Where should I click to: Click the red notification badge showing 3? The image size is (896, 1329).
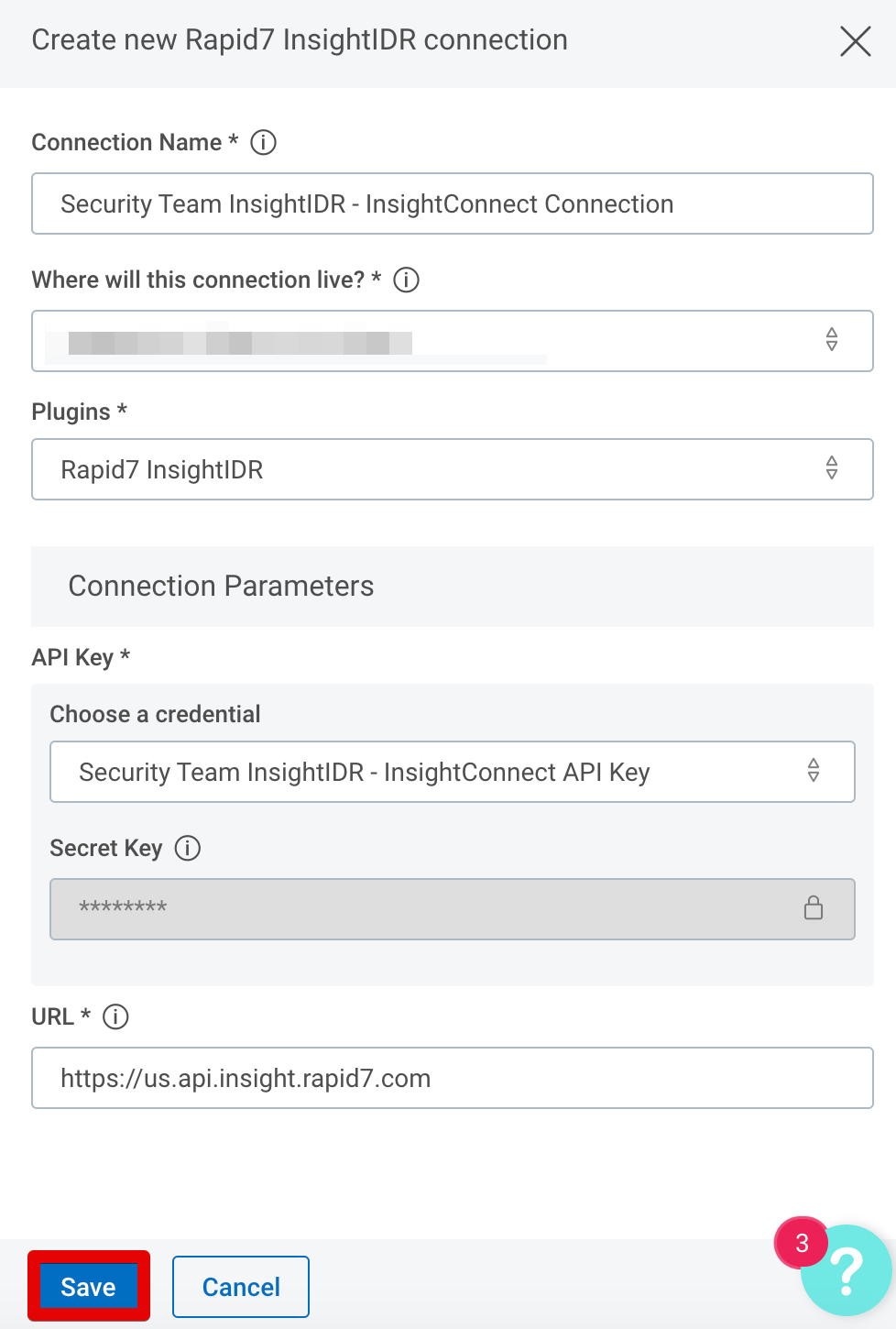(x=802, y=1243)
